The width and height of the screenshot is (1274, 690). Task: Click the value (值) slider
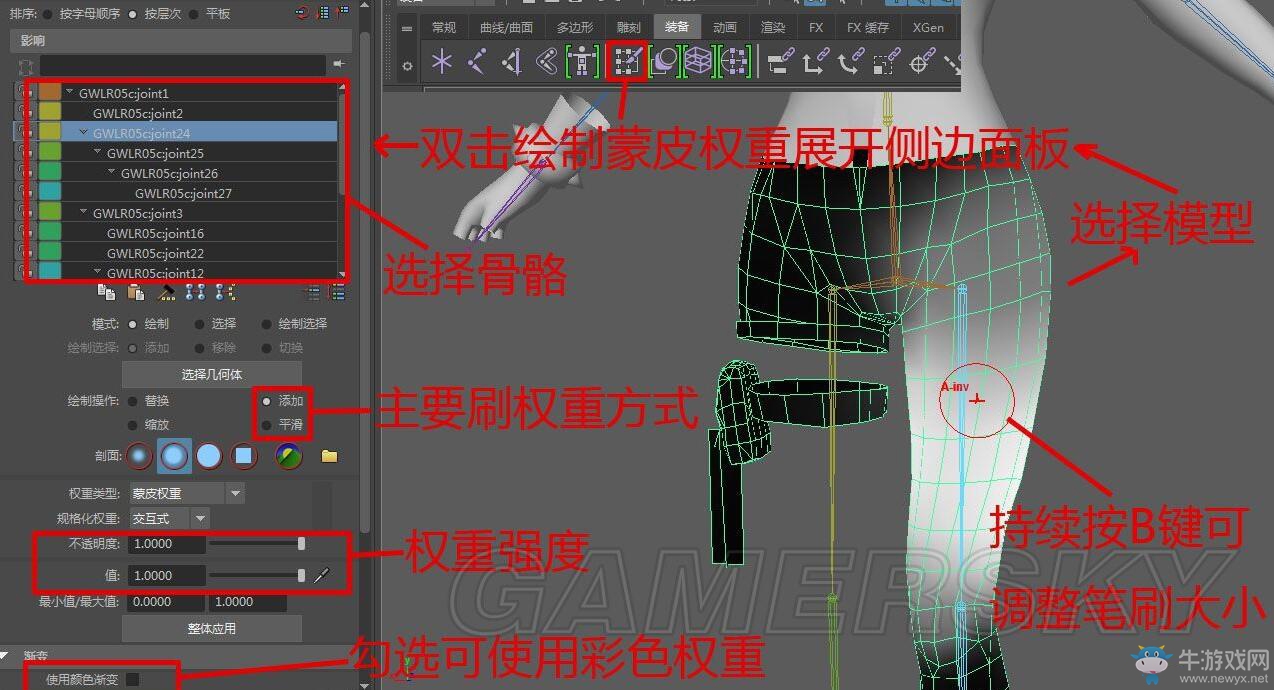coord(257,575)
